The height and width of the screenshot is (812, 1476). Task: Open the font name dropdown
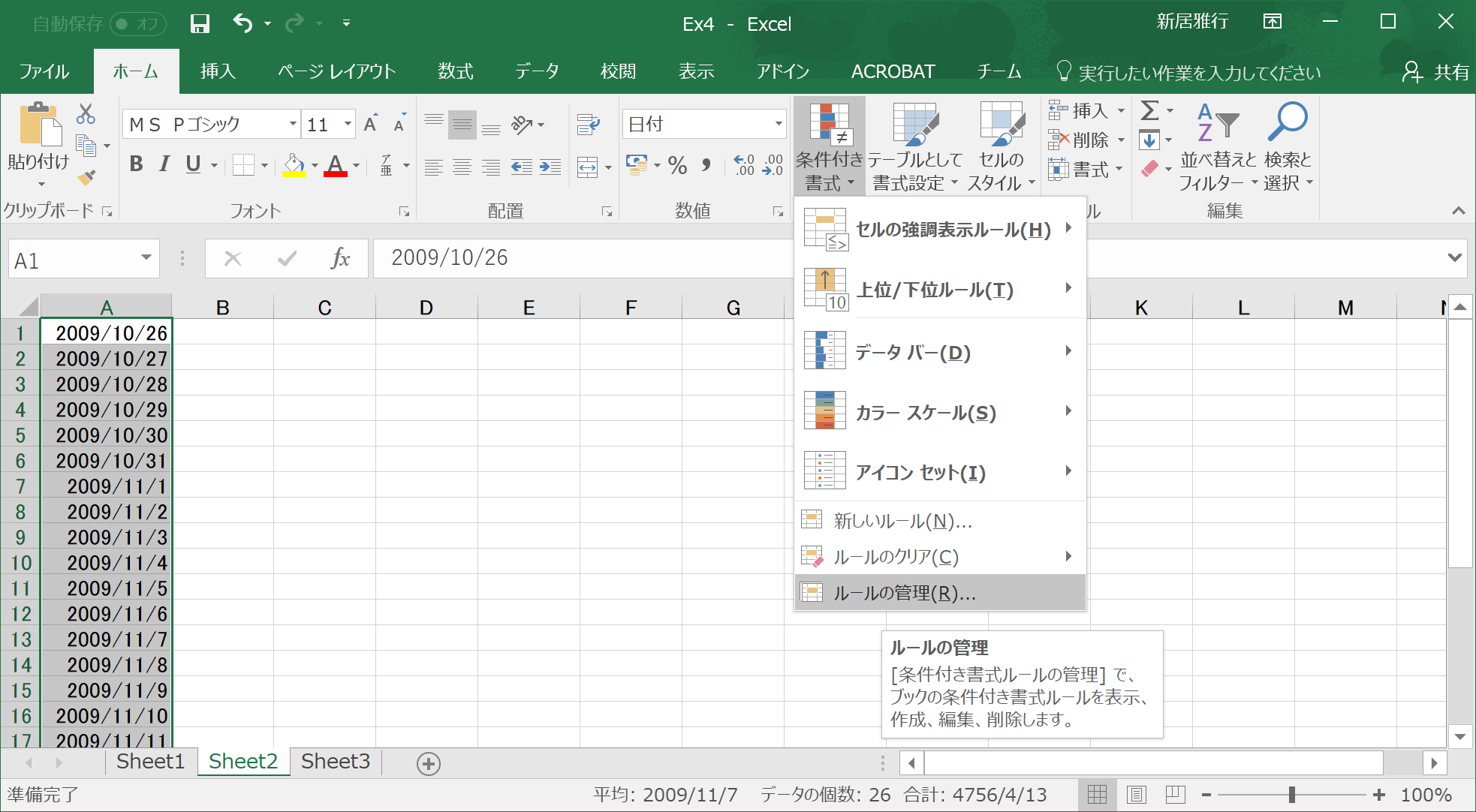(293, 124)
